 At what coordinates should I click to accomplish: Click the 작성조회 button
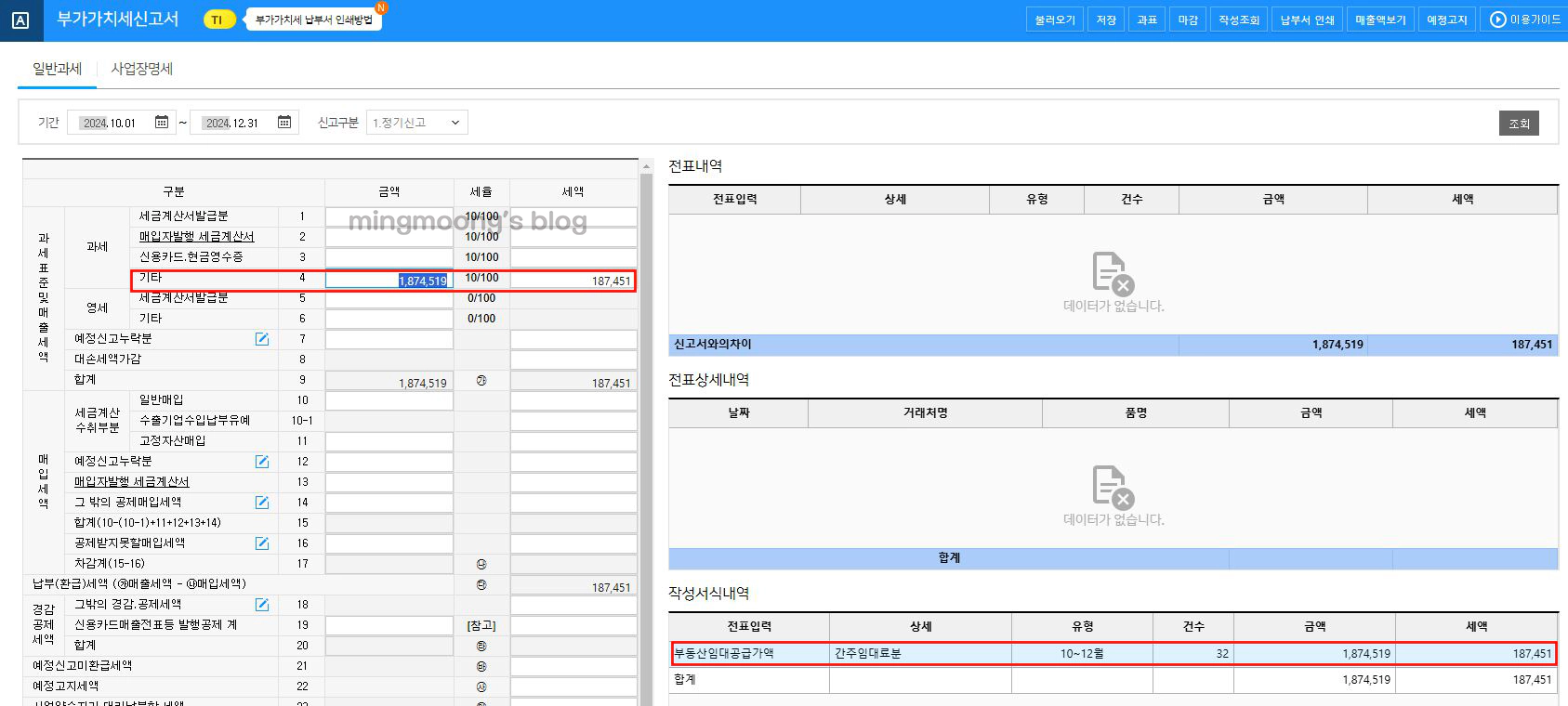click(1239, 20)
